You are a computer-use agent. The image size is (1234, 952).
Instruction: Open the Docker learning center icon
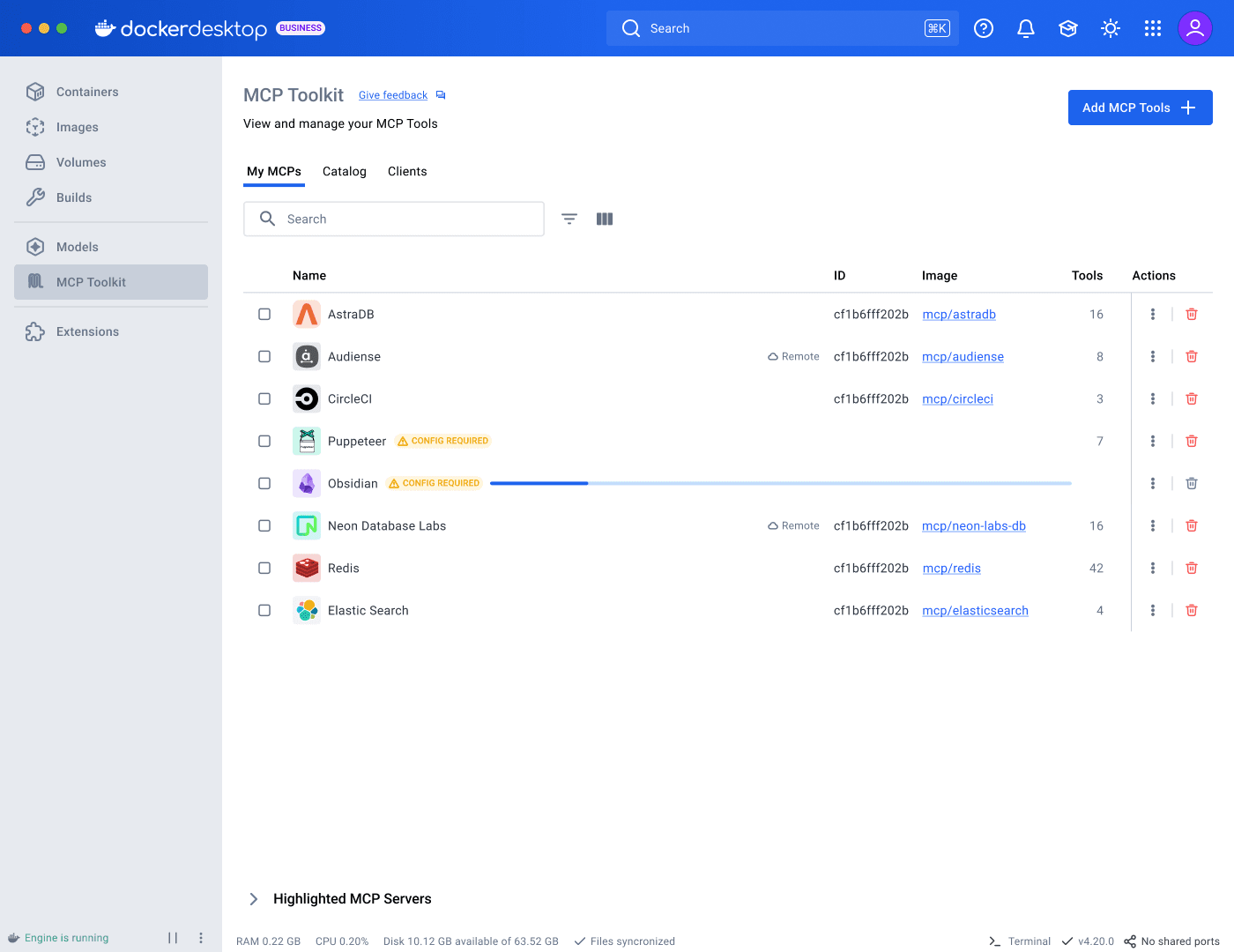(1067, 27)
